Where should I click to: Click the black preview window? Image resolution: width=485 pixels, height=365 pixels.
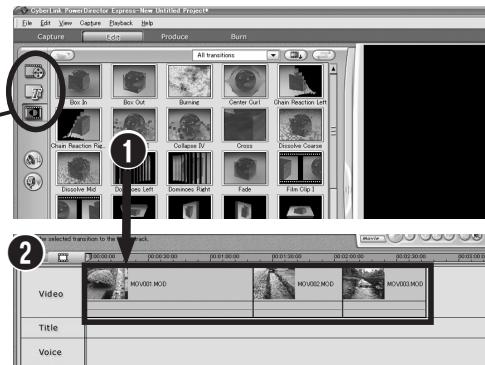(x=424, y=132)
